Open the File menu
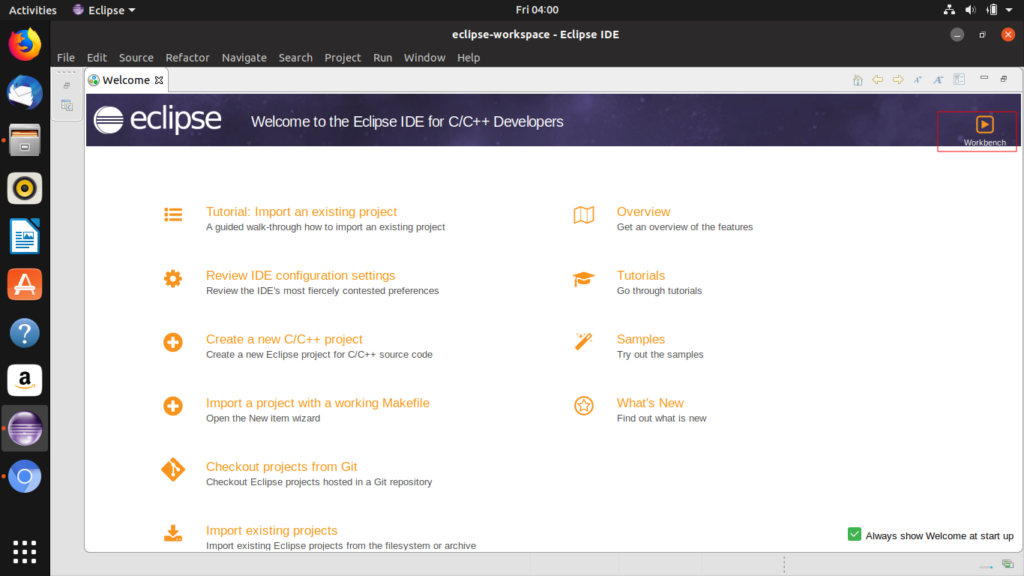Viewport: 1024px width, 576px height. (65, 57)
